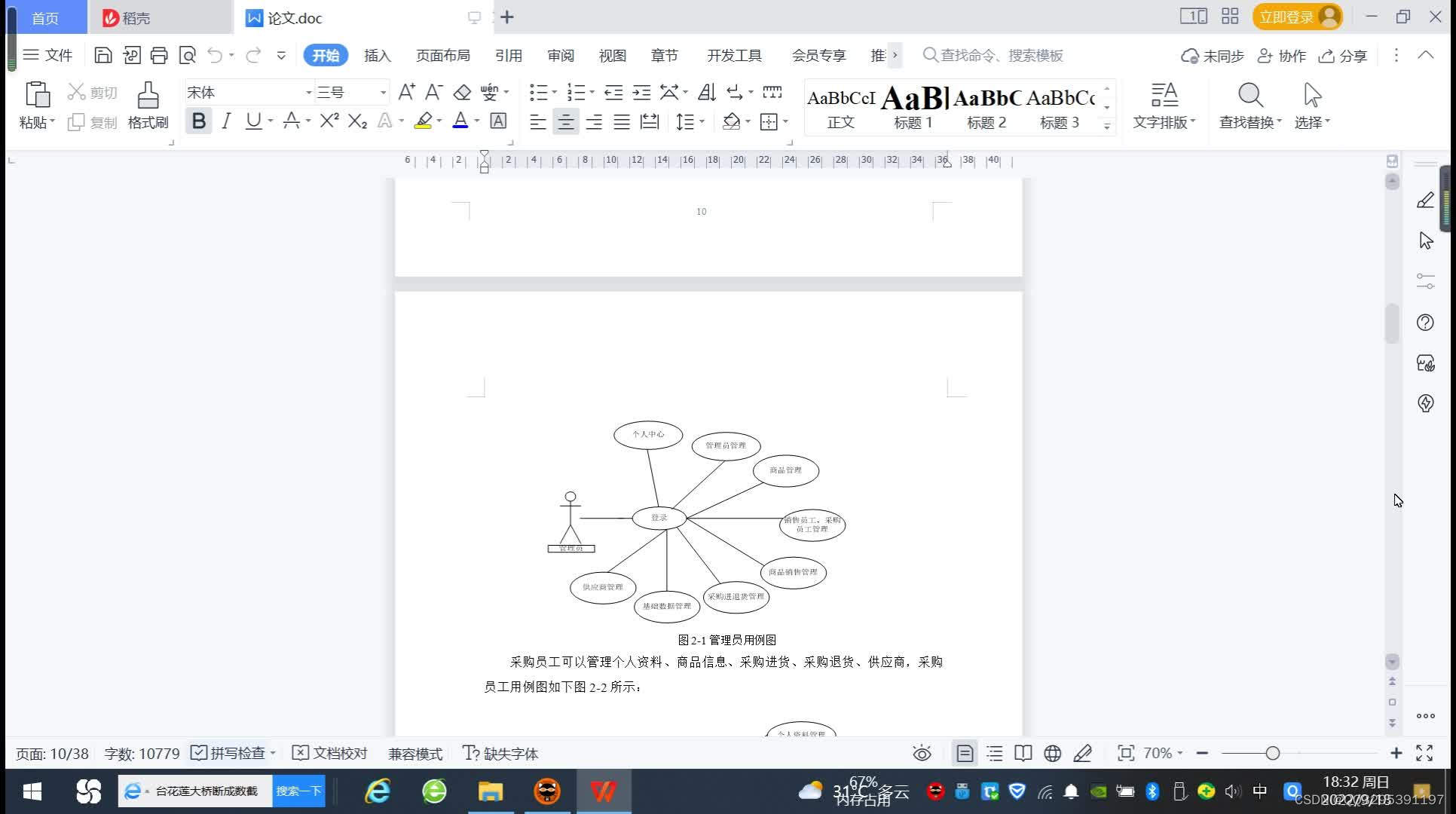
Task: Toggle bold formatting
Action: (x=199, y=121)
